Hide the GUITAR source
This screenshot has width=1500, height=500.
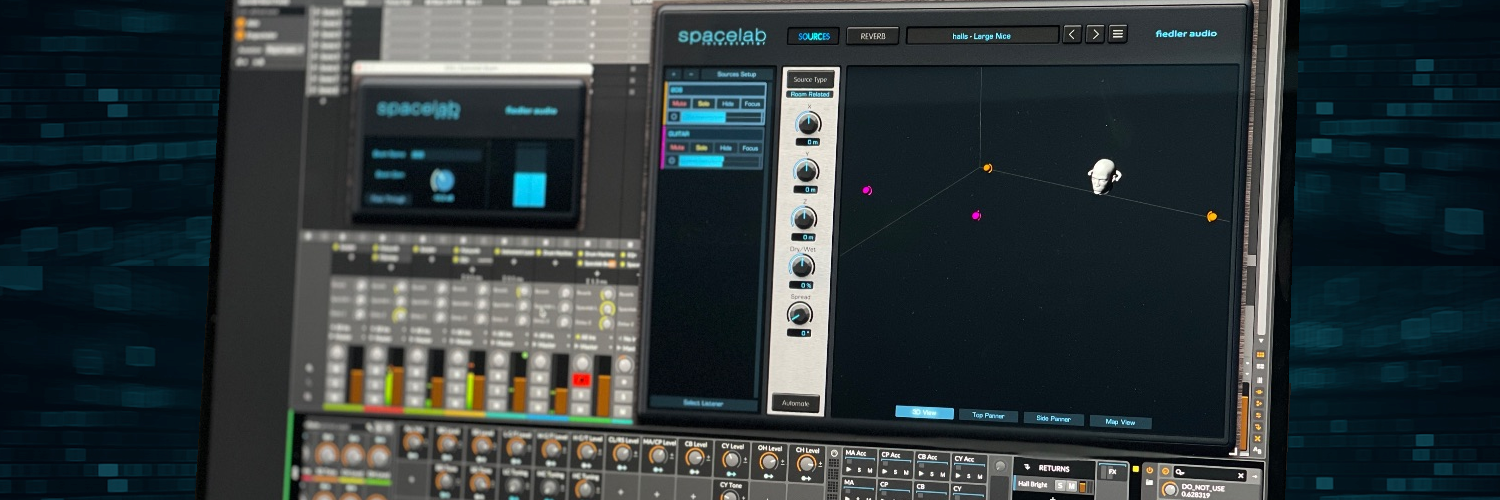727,147
